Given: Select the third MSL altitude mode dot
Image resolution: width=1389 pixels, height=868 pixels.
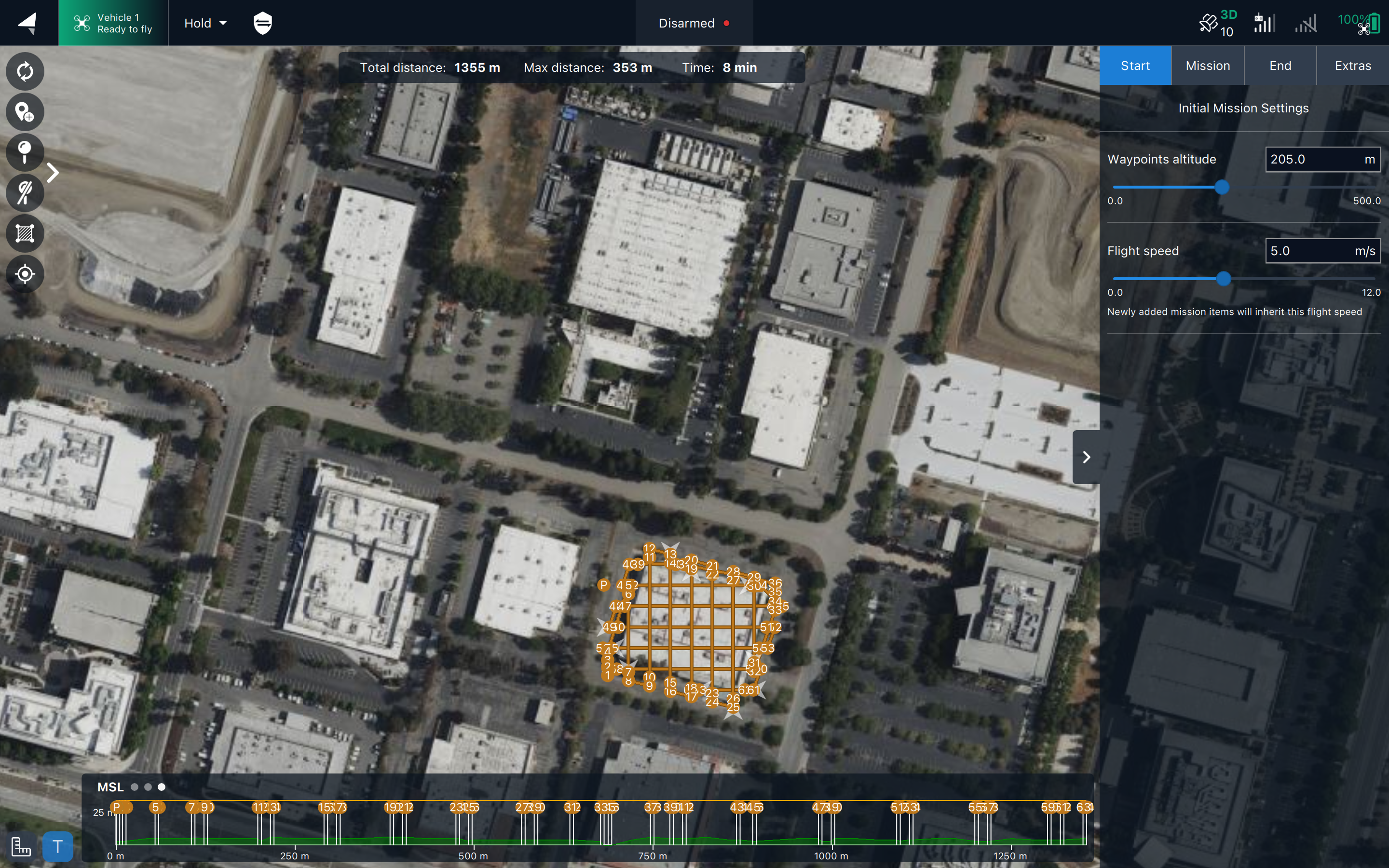Looking at the screenshot, I should point(162,787).
